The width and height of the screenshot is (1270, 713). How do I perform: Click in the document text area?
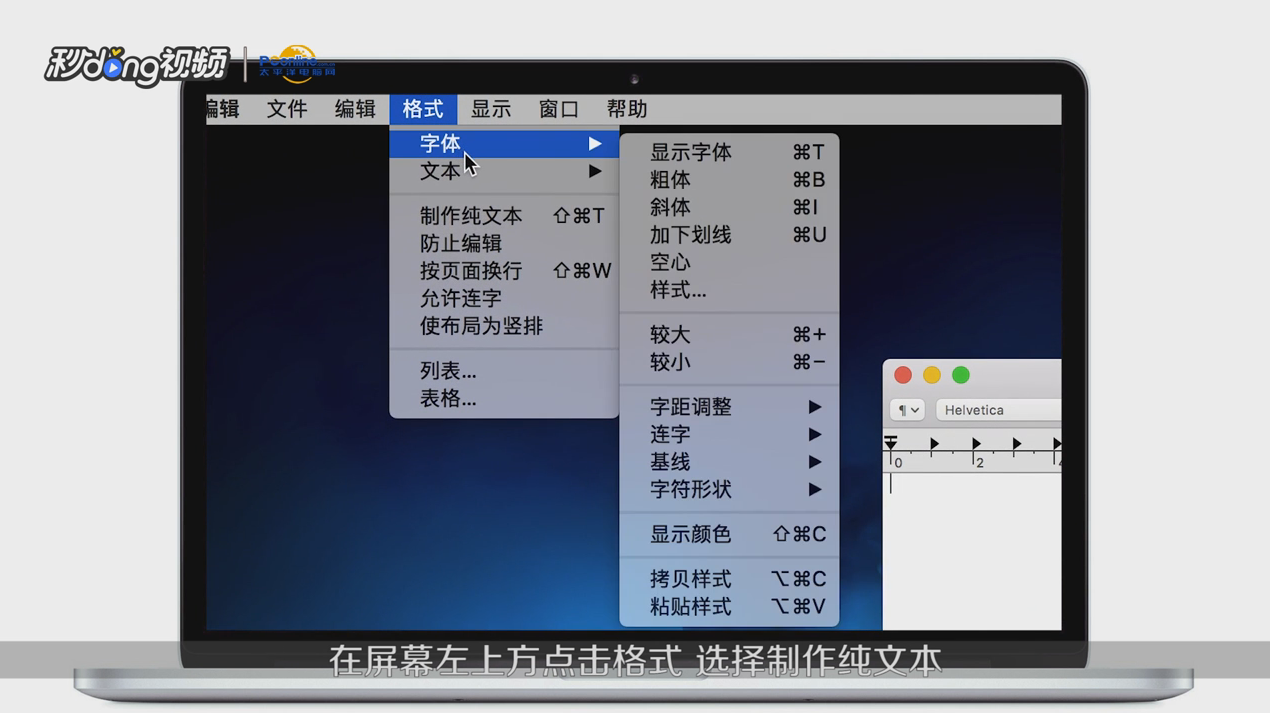[972, 550]
